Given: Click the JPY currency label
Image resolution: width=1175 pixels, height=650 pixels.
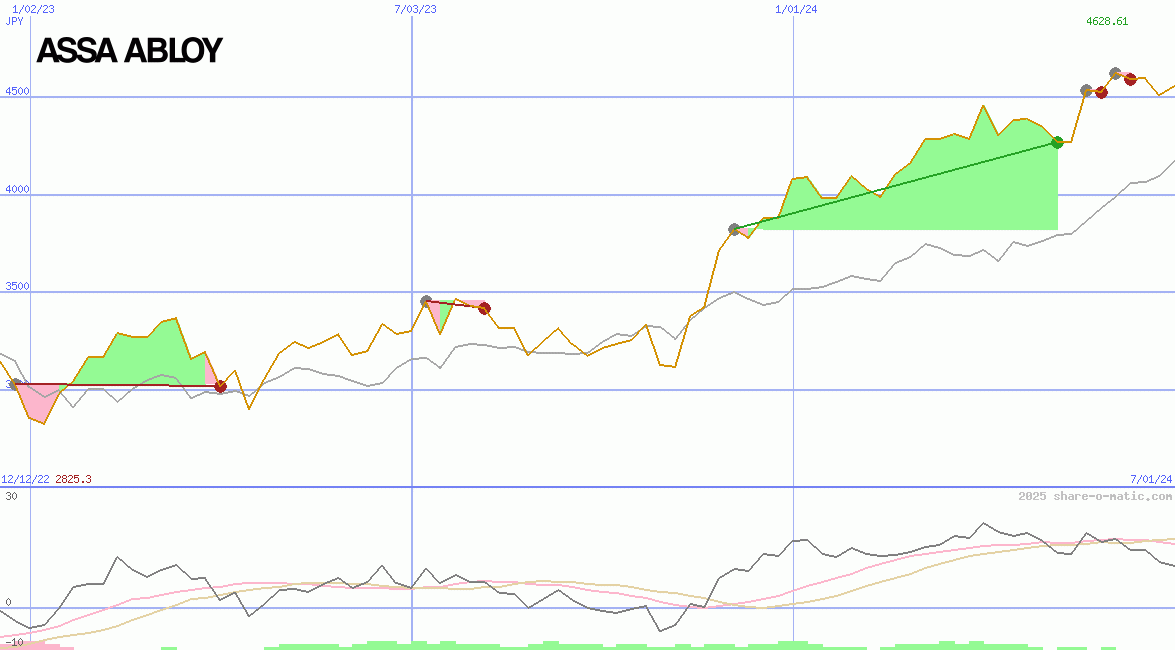Looking at the screenshot, I should pyautogui.click(x=15, y=21).
